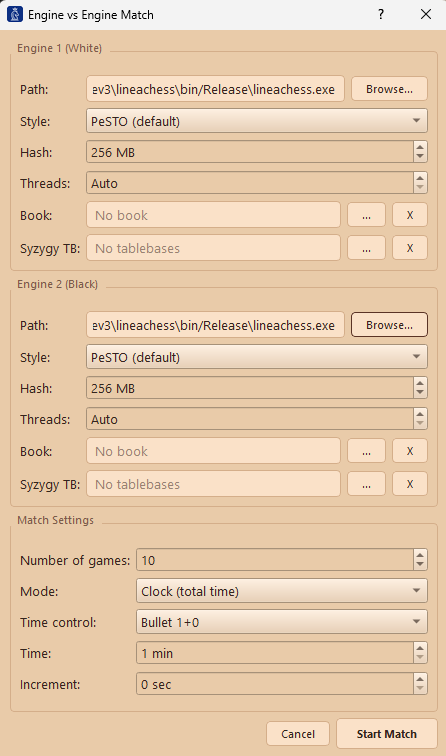This screenshot has height=756, width=446.
Task: Increase Number of games with up arrow
Action: pos(420,555)
